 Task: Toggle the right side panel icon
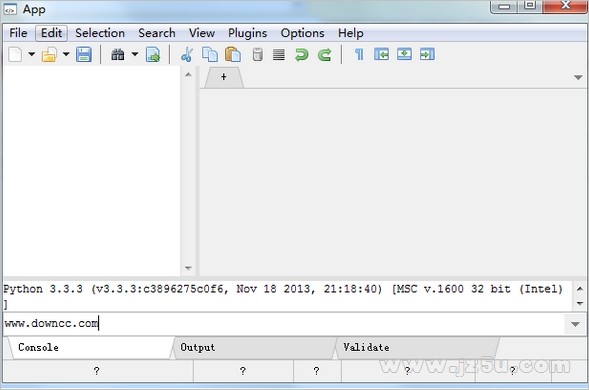(x=427, y=55)
